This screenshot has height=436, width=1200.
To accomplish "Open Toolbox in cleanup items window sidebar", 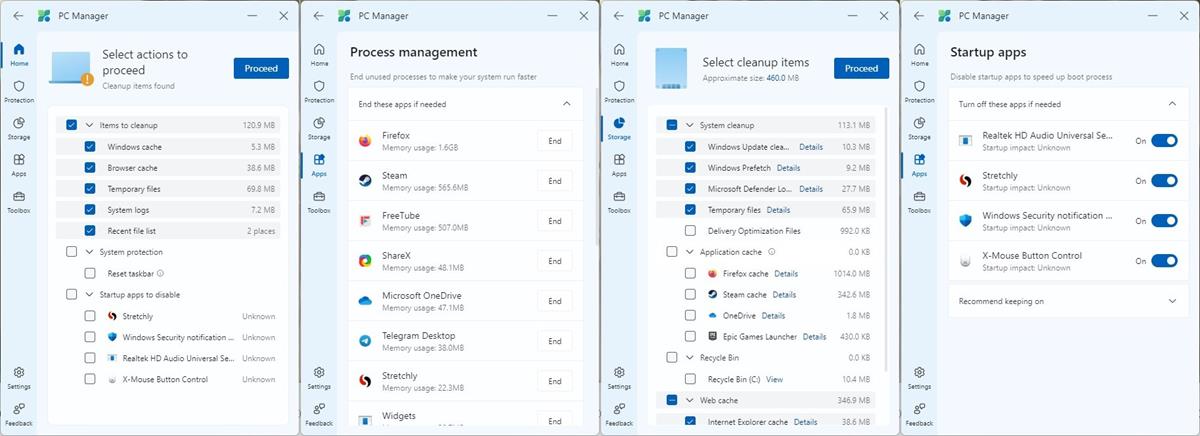I will (x=619, y=202).
